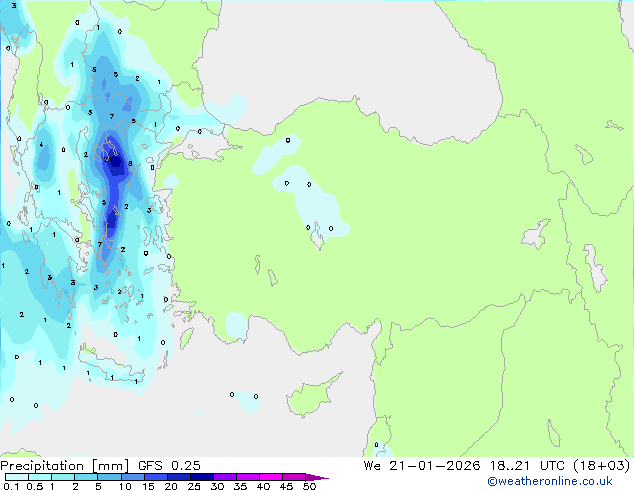
Task: Select the purple swatch between 30 and 35
Action: coord(225,477)
